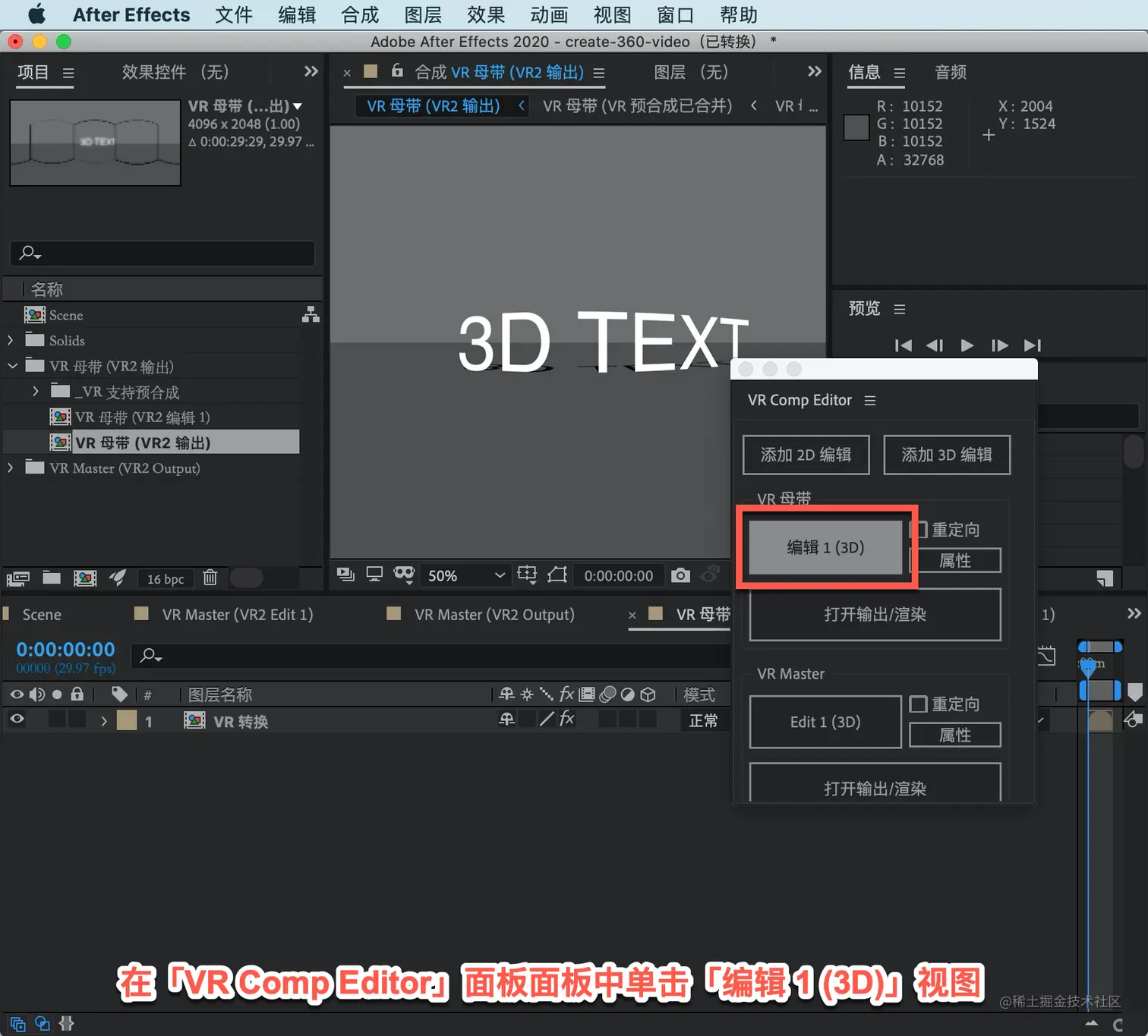Click the label color swatch of VR 转换 layer

[x=127, y=720]
